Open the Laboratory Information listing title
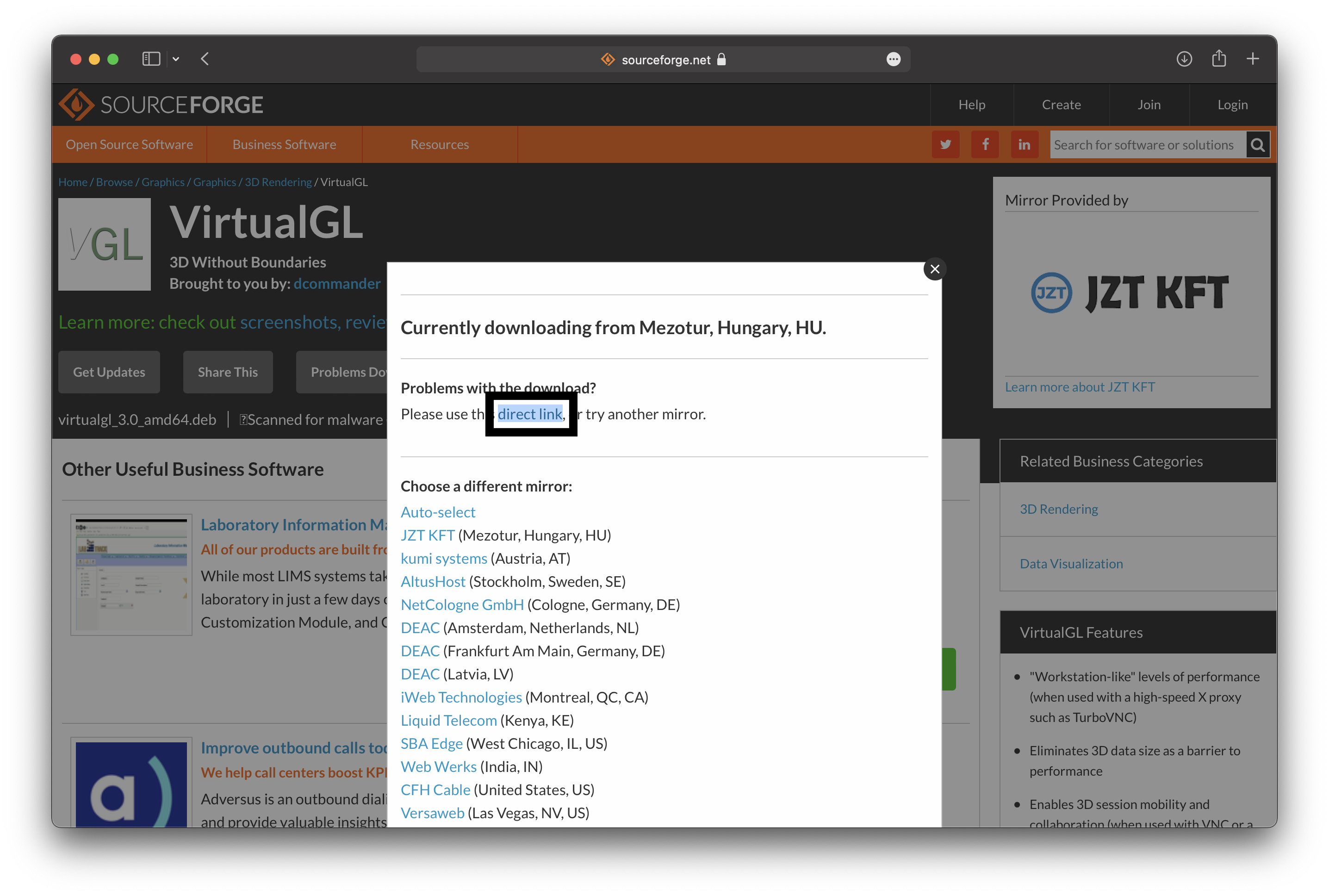The height and width of the screenshot is (896, 1329). click(294, 524)
